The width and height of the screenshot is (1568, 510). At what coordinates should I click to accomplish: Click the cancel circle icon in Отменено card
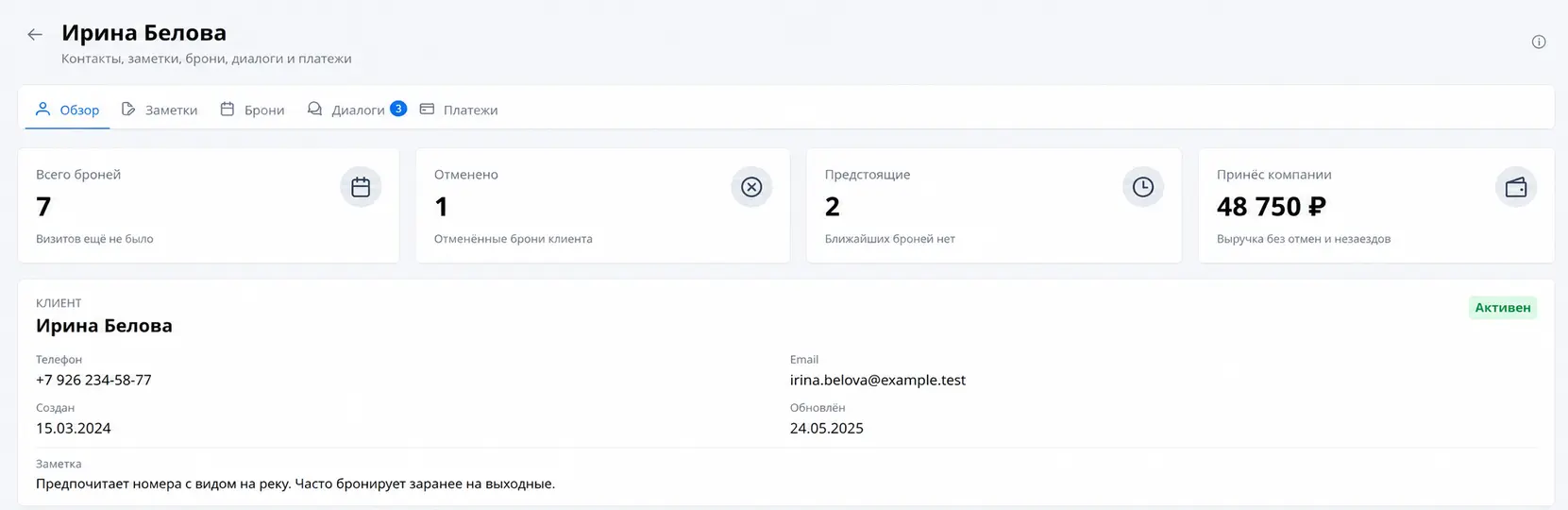[x=751, y=187]
